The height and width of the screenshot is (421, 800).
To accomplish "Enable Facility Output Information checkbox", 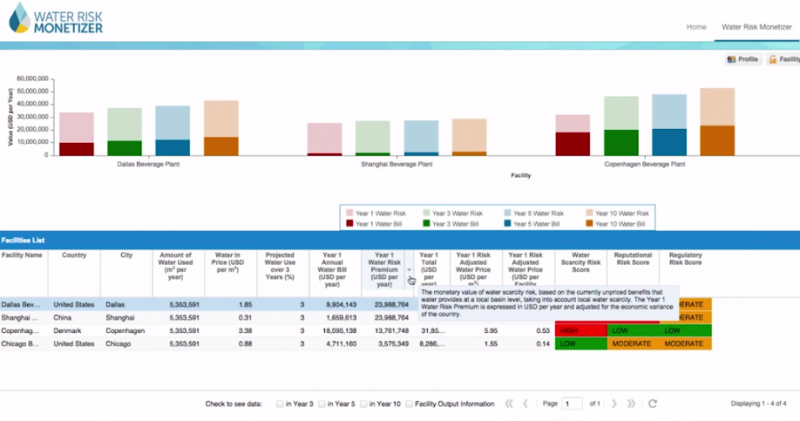I will [409, 404].
